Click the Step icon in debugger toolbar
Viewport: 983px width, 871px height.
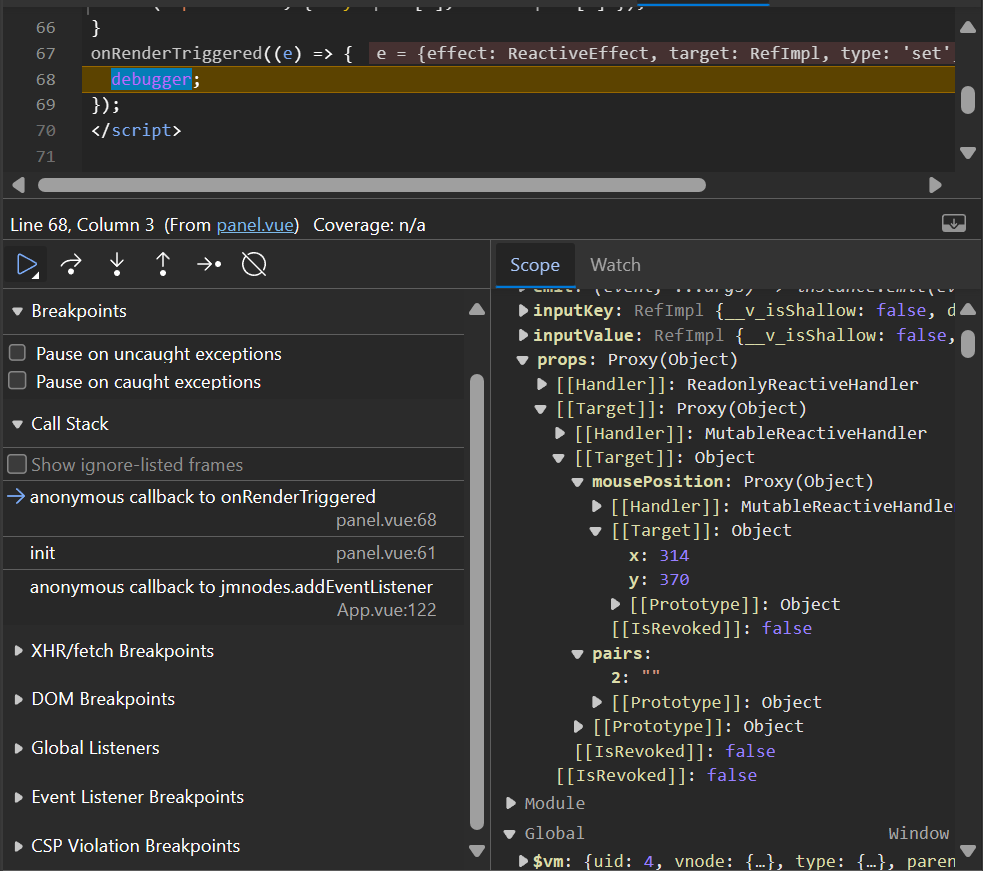click(x=208, y=264)
